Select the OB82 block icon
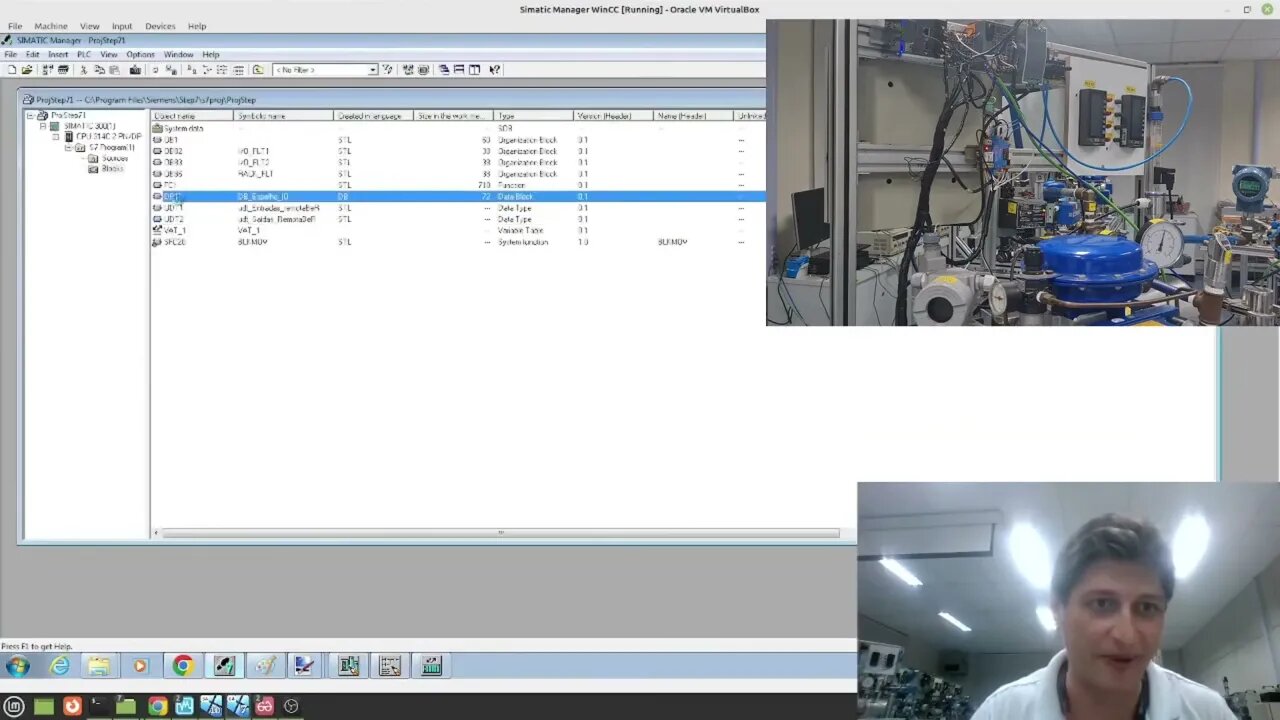The width and height of the screenshot is (1280, 720). coord(157,151)
